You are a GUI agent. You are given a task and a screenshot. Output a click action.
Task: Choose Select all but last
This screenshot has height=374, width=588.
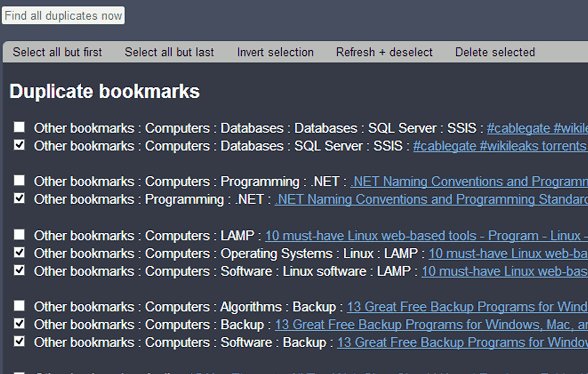(169, 52)
